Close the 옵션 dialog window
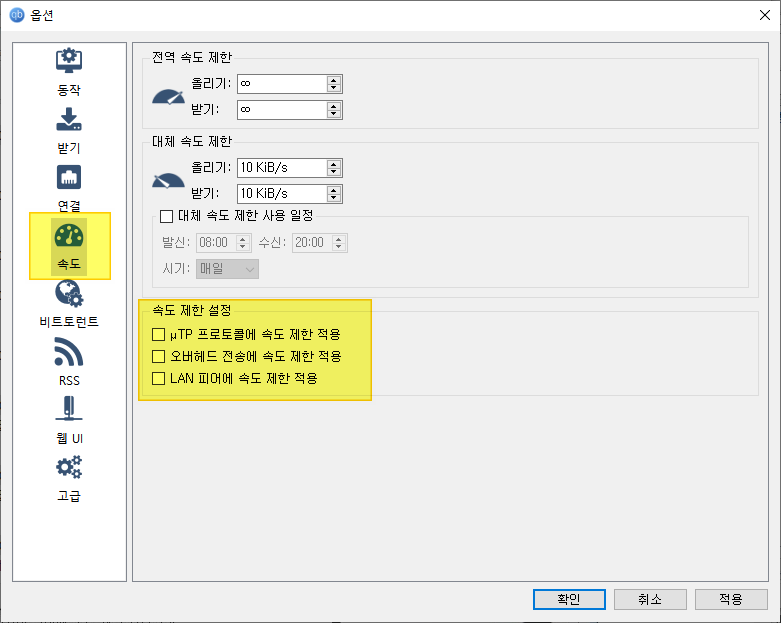Viewport: 781px width, 623px height. coord(765,15)
